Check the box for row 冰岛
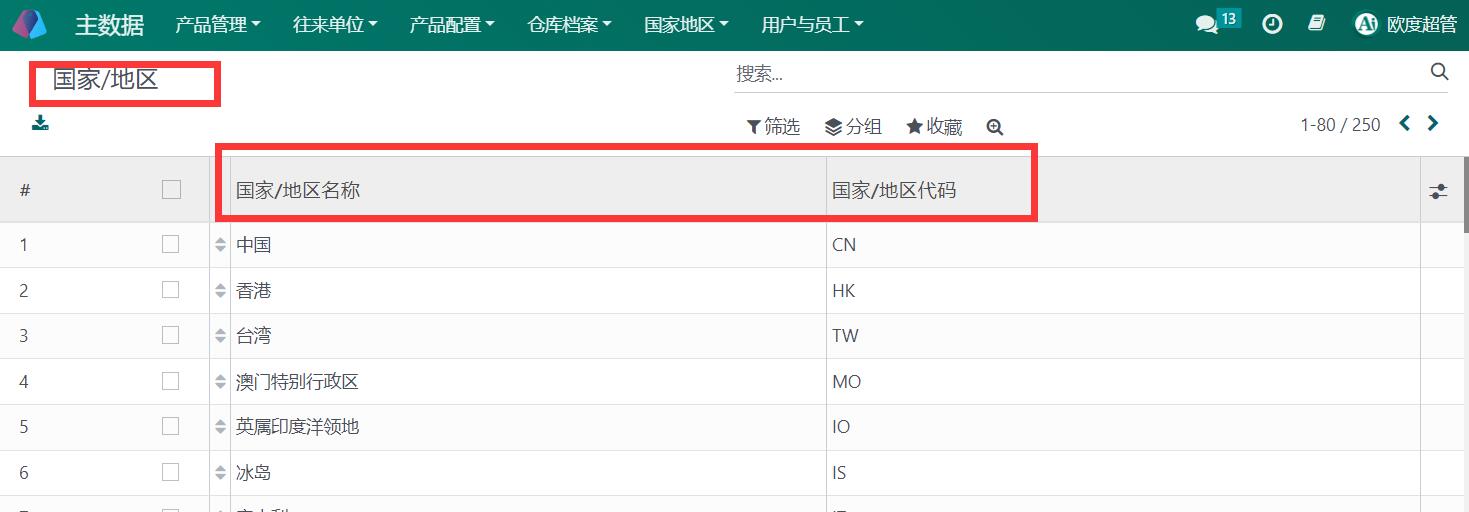The width and height of the screenshot is (1469, 512). click(x=171, y=472)
